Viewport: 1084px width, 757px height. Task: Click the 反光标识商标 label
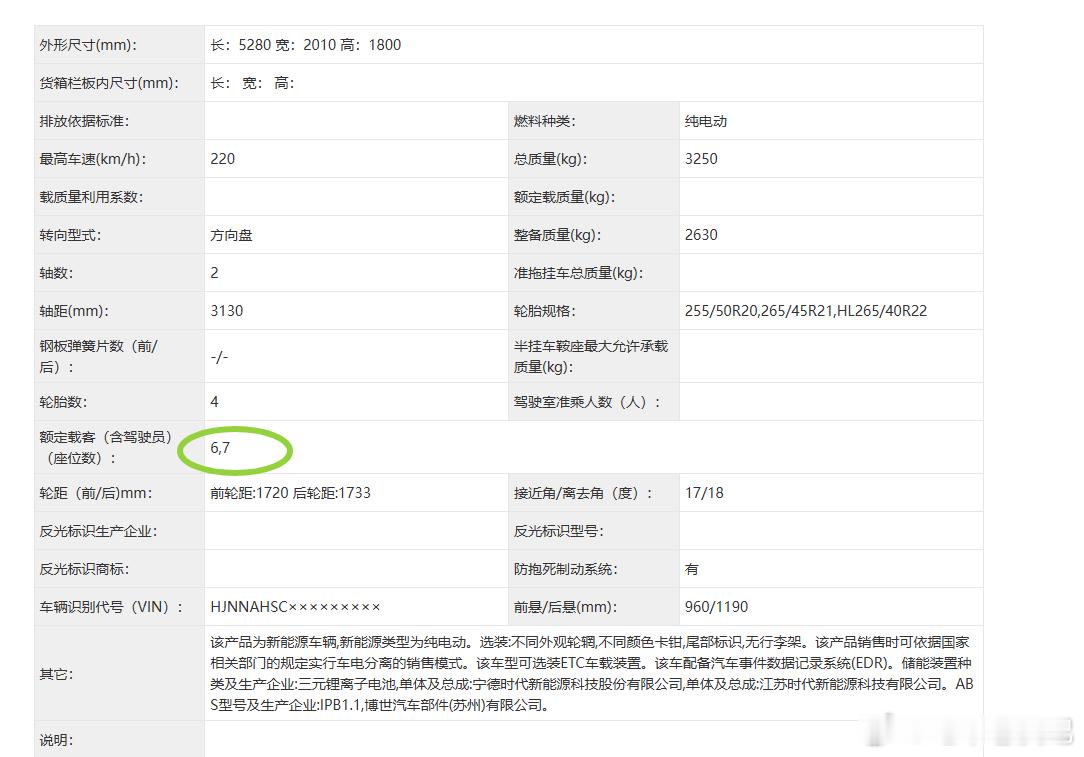coord(84,569)
